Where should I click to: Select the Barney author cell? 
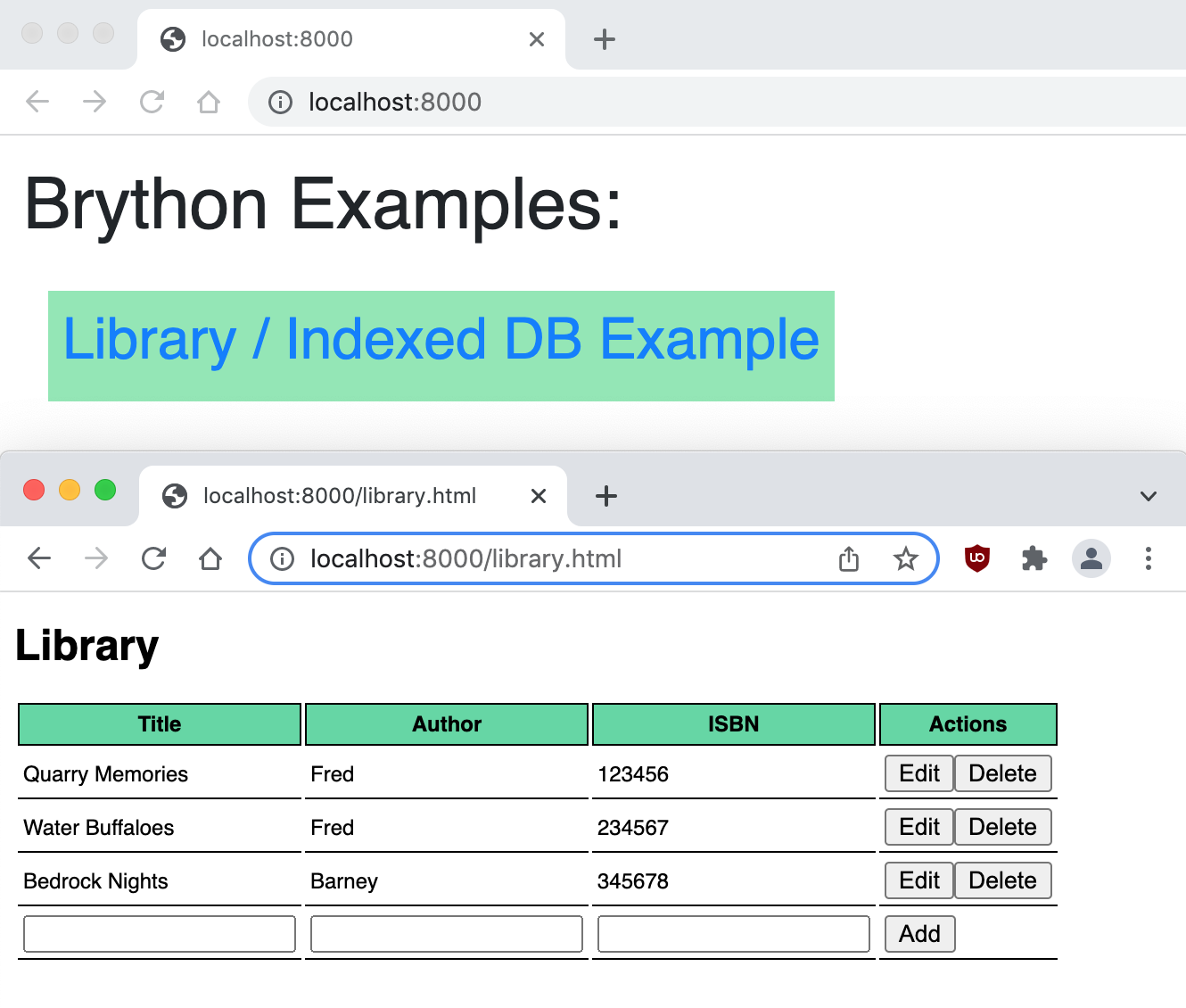[447, 880]
